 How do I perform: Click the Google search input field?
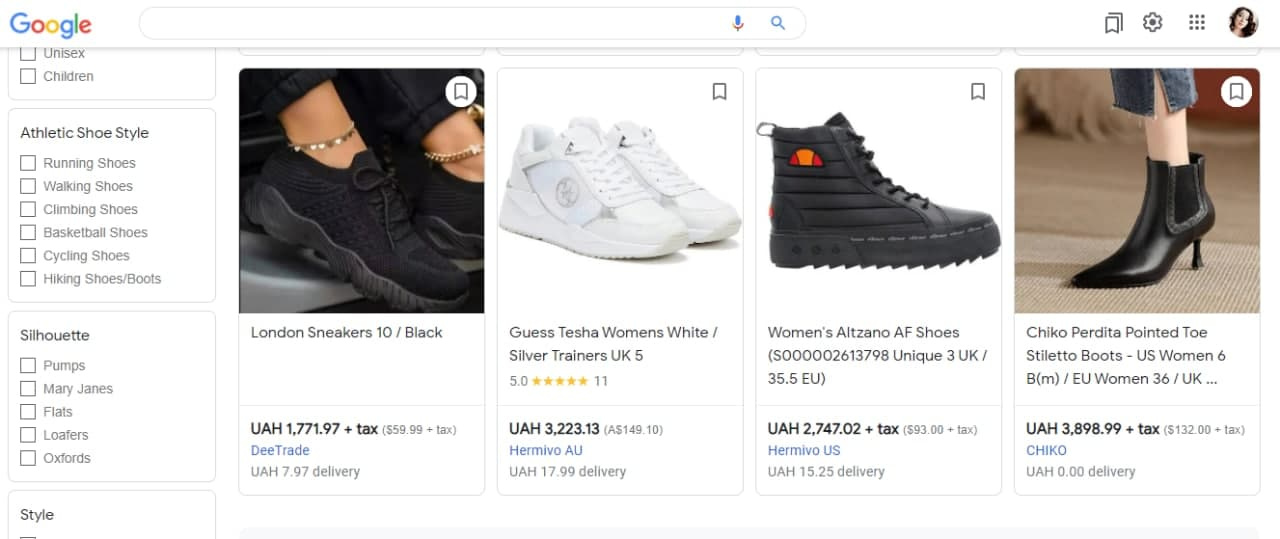pos(430,23)
